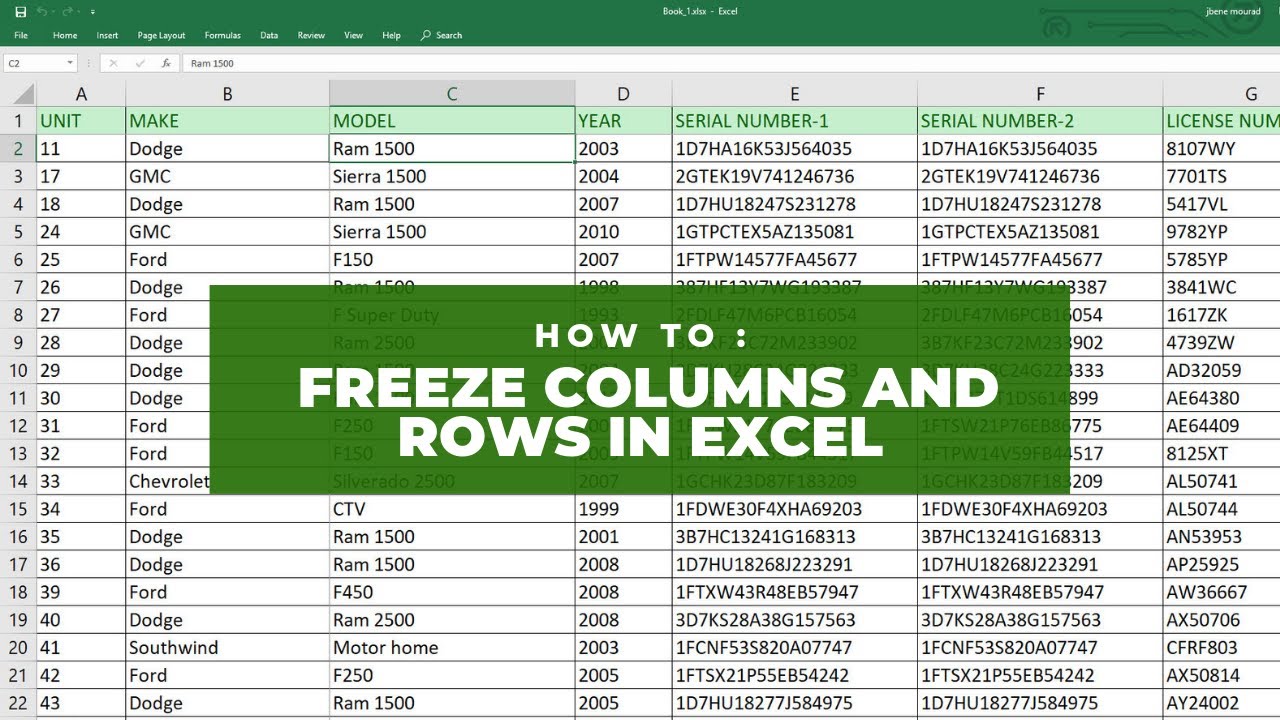Click the Undo arrow icon

(42, 11)
